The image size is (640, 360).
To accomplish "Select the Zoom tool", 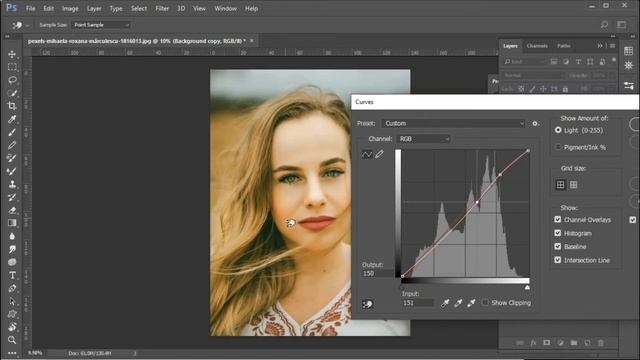I will 12,340.
